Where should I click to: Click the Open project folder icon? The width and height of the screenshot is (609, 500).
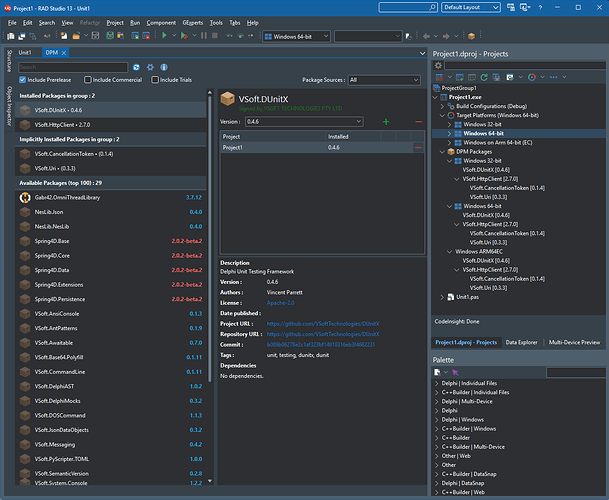point(76,36)
